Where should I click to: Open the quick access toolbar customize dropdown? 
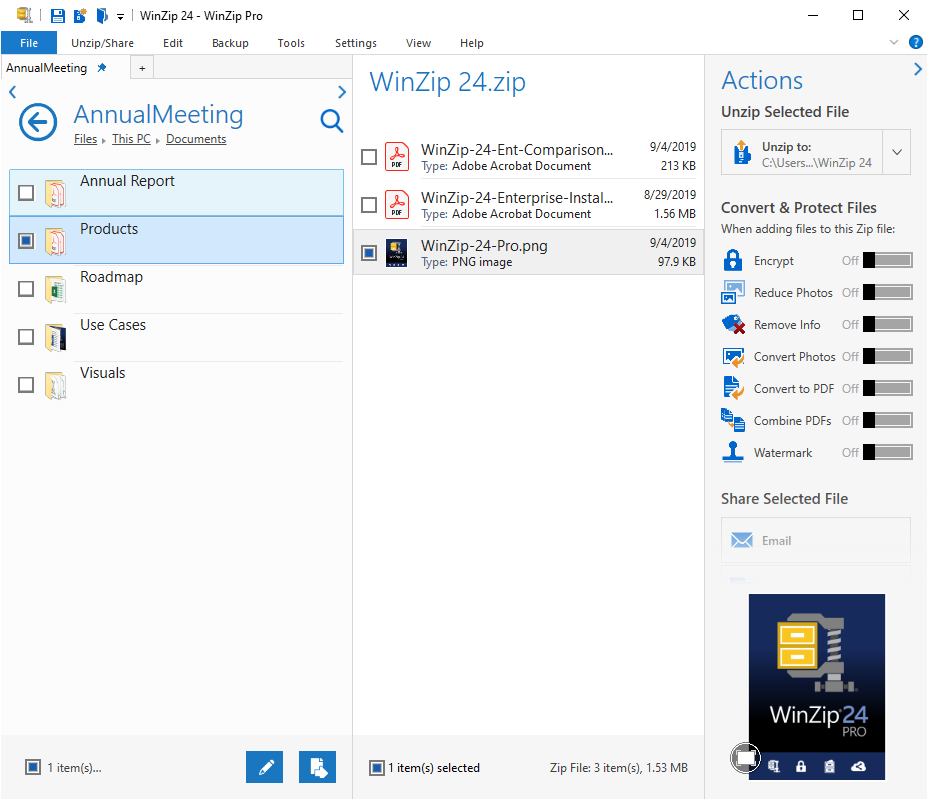[x=120, y=16]
